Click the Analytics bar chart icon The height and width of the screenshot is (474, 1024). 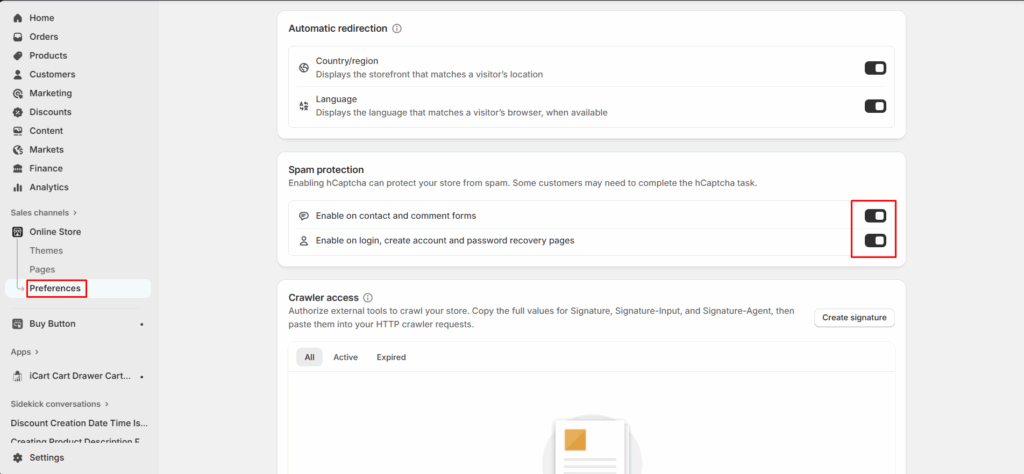(17, 187)
